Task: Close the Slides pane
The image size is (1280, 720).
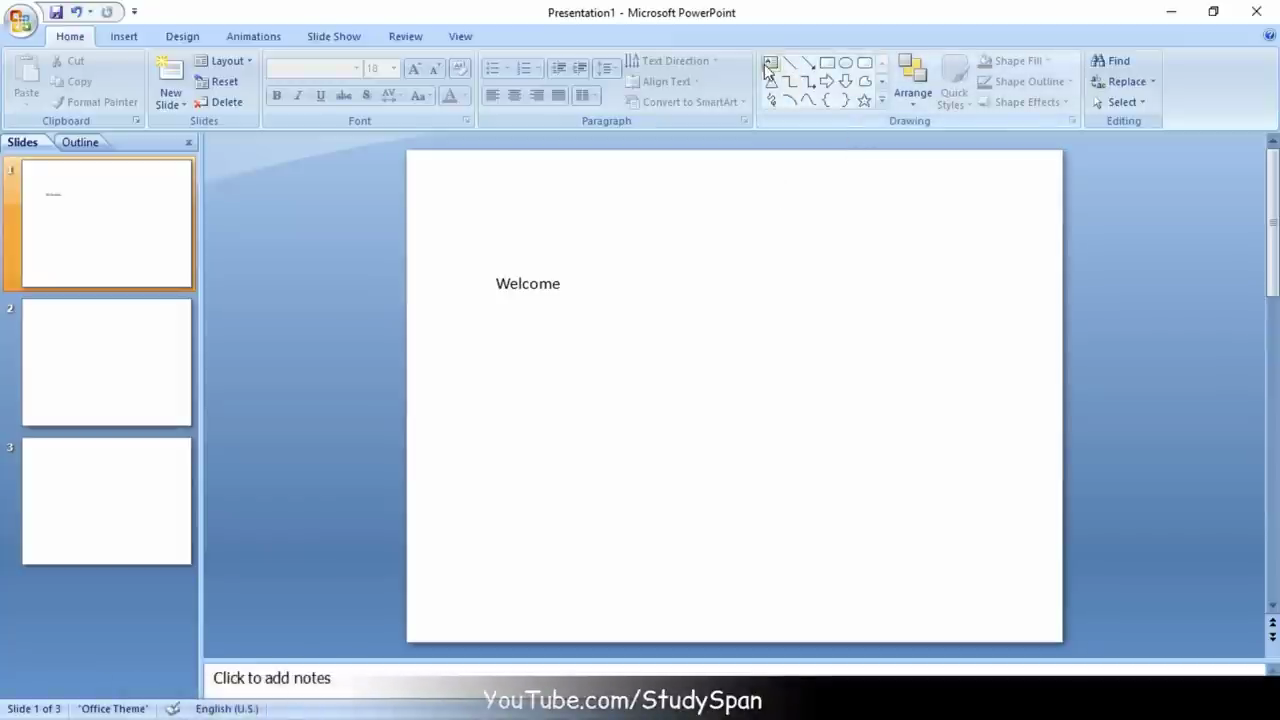Action: click(x=188, y=142)
